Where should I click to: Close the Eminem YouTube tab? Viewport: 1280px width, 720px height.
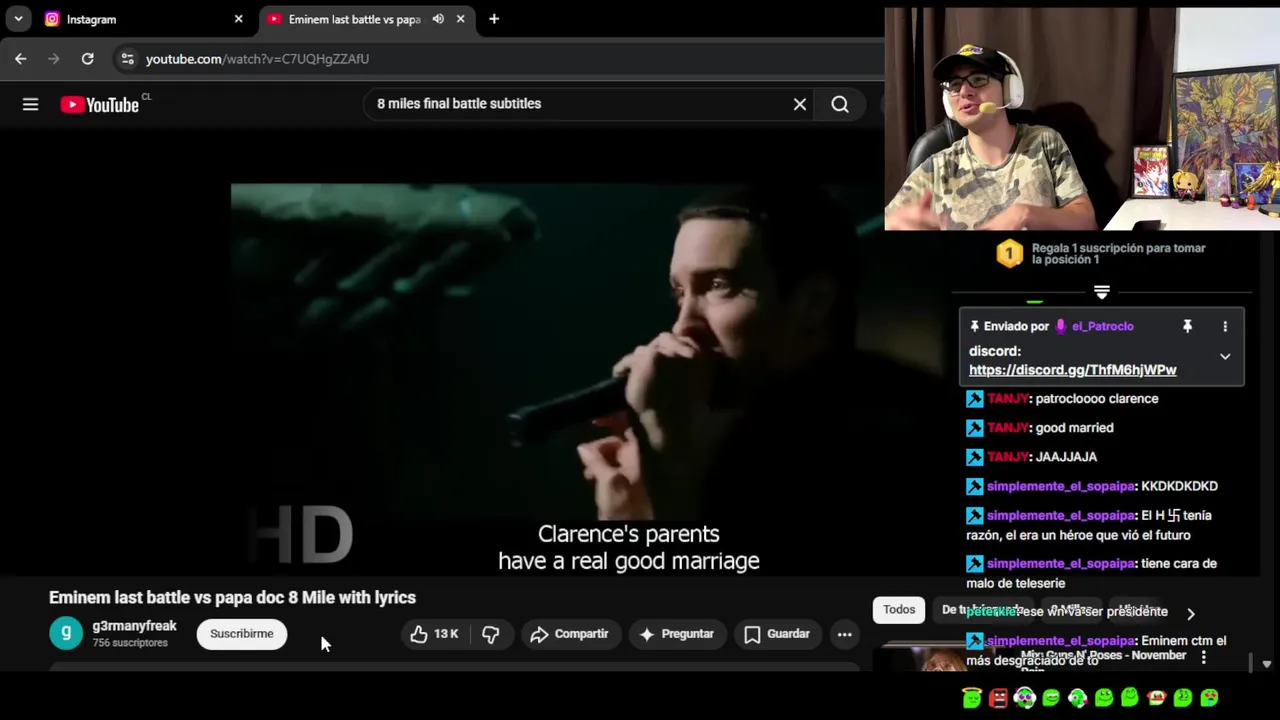pos(460,19)
